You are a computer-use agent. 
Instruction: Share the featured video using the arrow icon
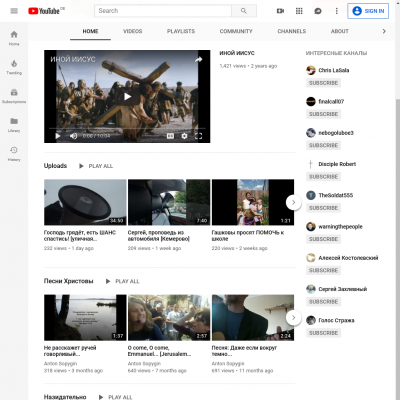coord(198,60)
